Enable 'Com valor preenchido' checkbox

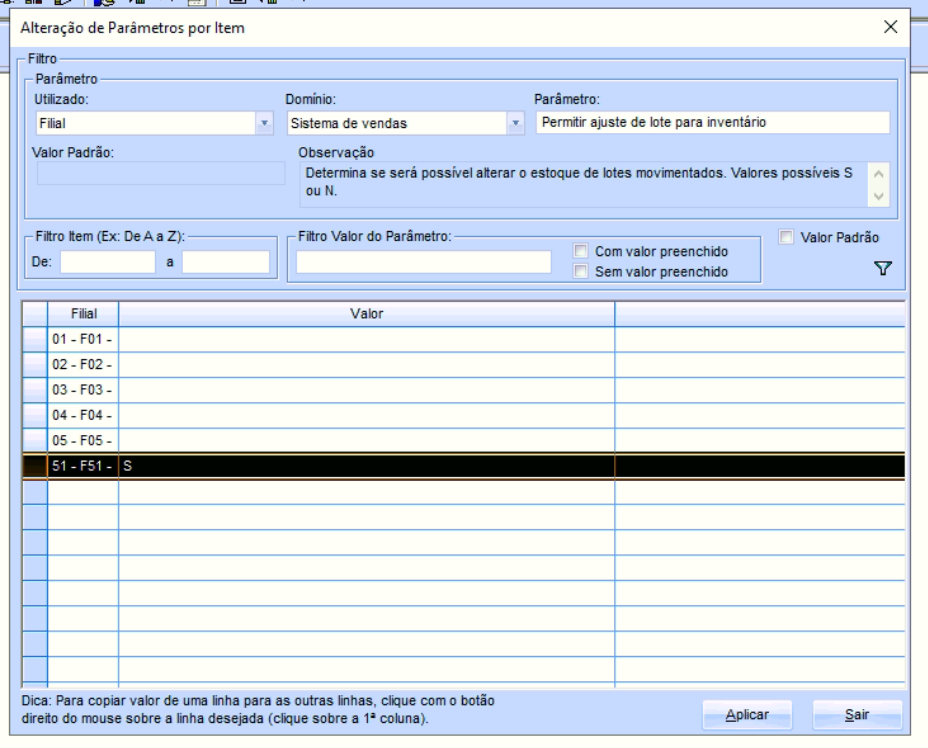point(581,252)
